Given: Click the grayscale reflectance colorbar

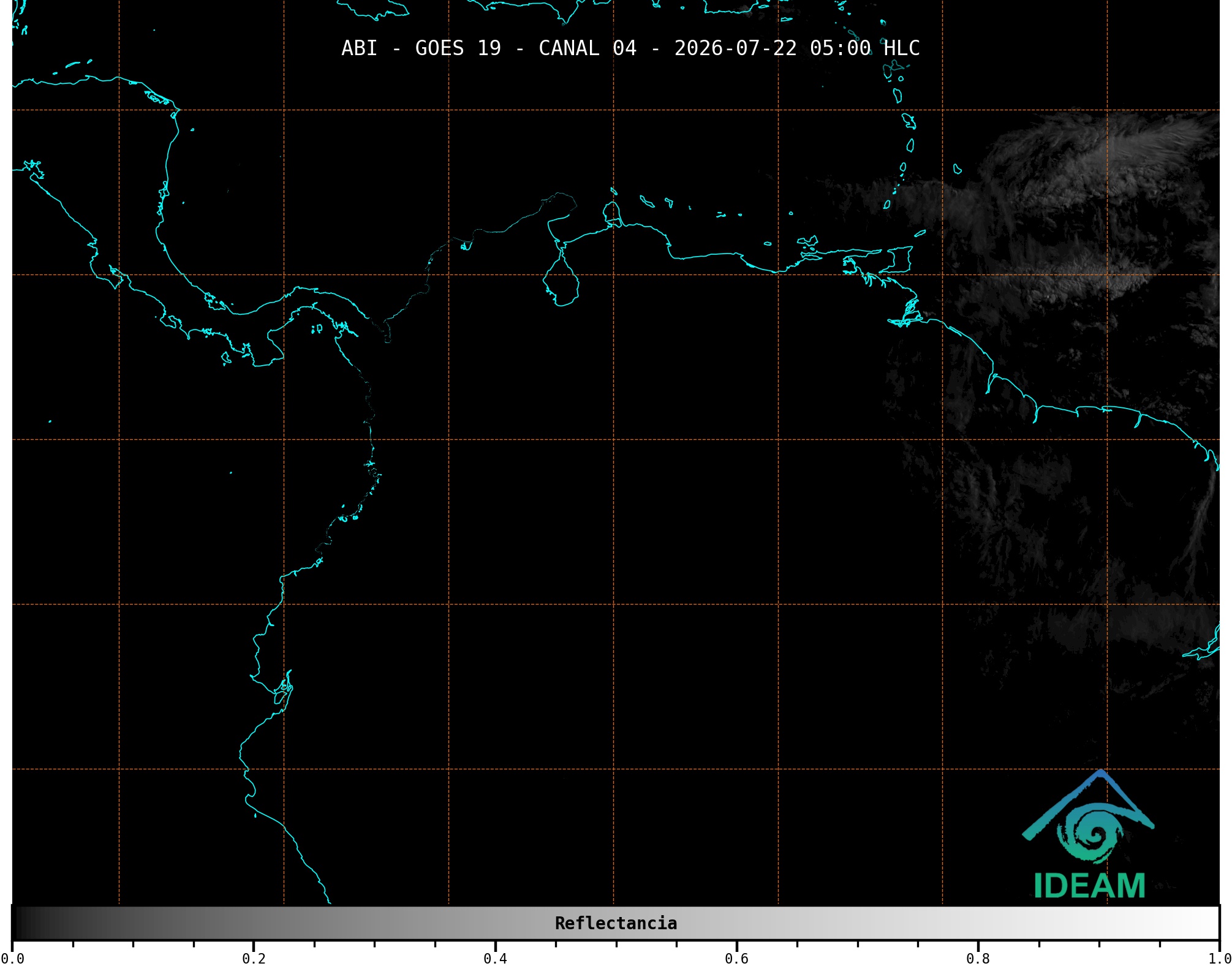Looking at the screenshot, I should click(x=616, y=923).
